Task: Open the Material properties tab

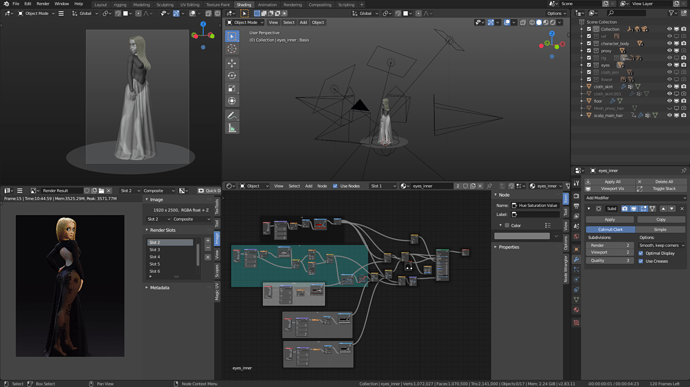Action: click(576, 310)
